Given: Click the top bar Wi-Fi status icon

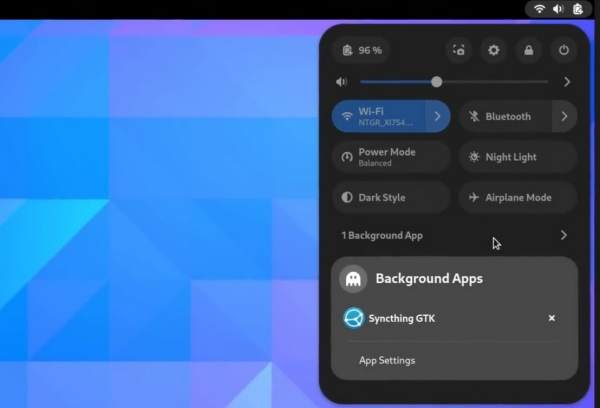Looking at the screenshot, I should (x=539, y=9).
